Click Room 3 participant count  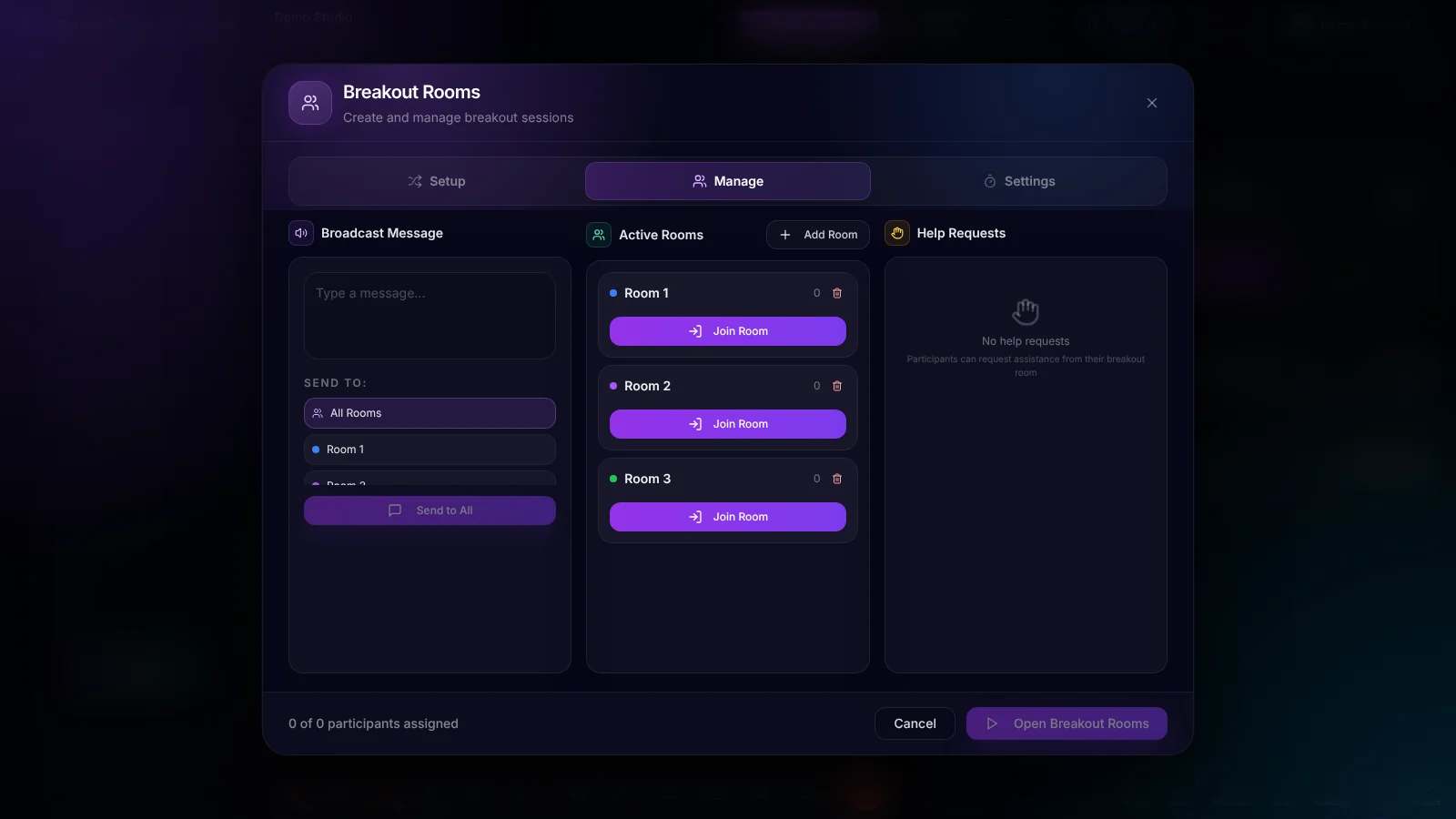click(x=816, y=479)
